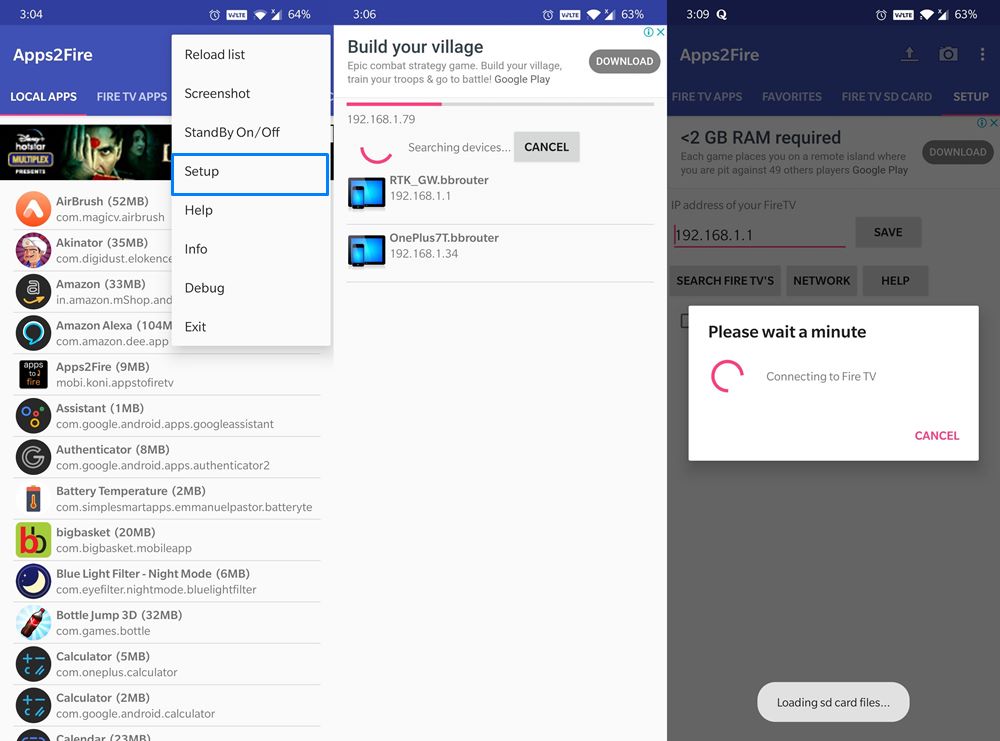Open the FAVORITES tab
The image size is (1000, 741).
791,97
